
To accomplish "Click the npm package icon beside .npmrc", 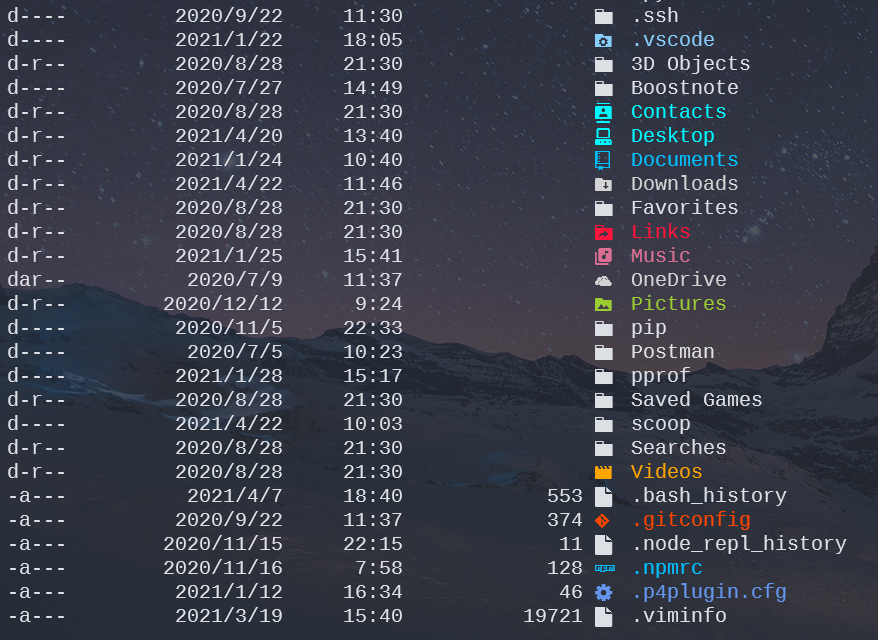I will click(x=604, y=568).
